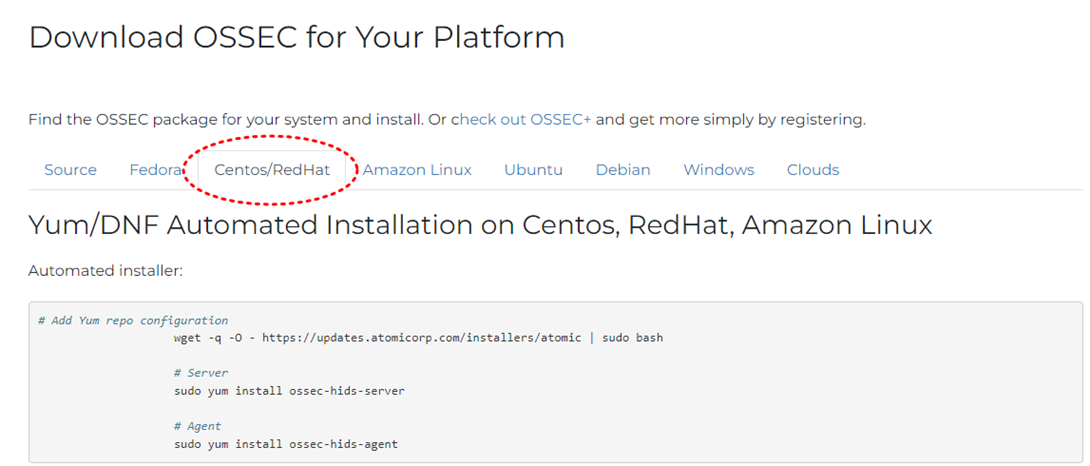
Task: Open the Clouds tab
Action: coord(813,170)
